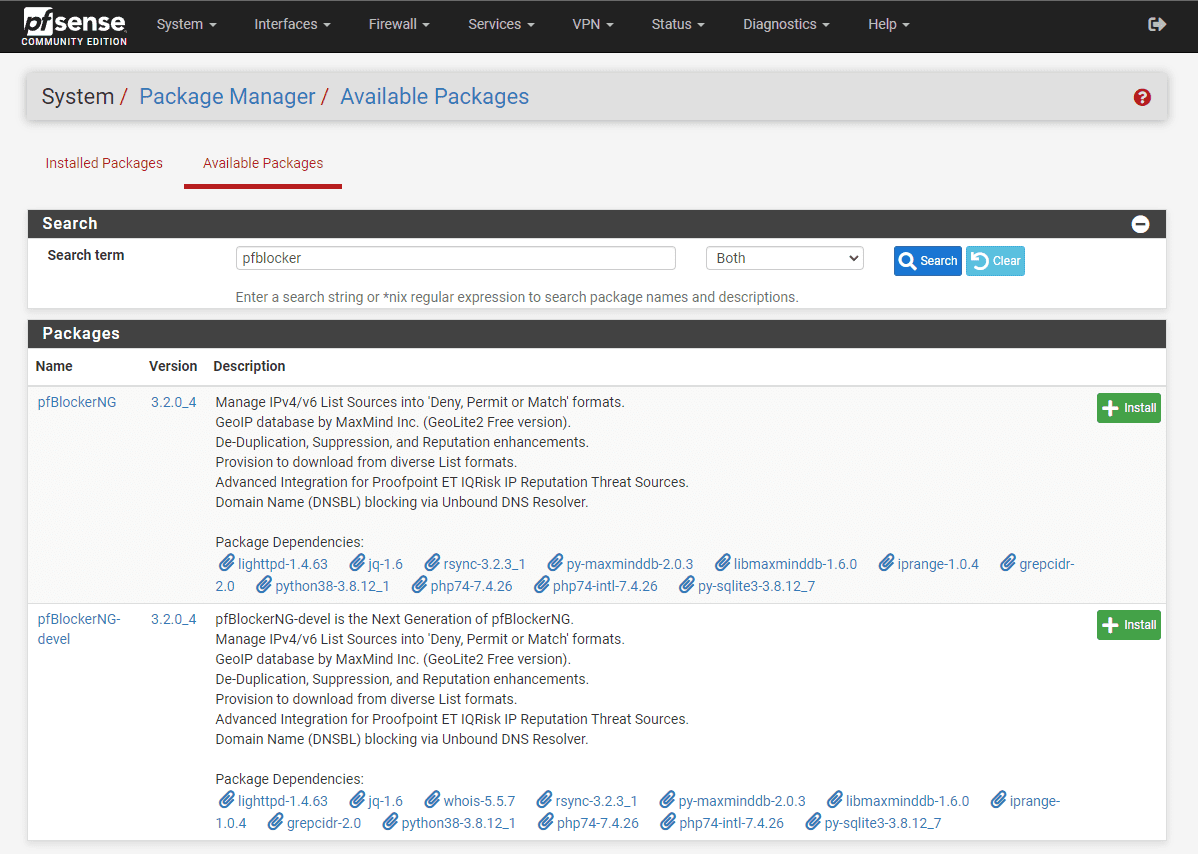The width and height of the screenshot is (1198, 854).
Task: Open php74-7.4.26 dependency under pfBlockerNG-devel
Action: click(x=588, y=823)
